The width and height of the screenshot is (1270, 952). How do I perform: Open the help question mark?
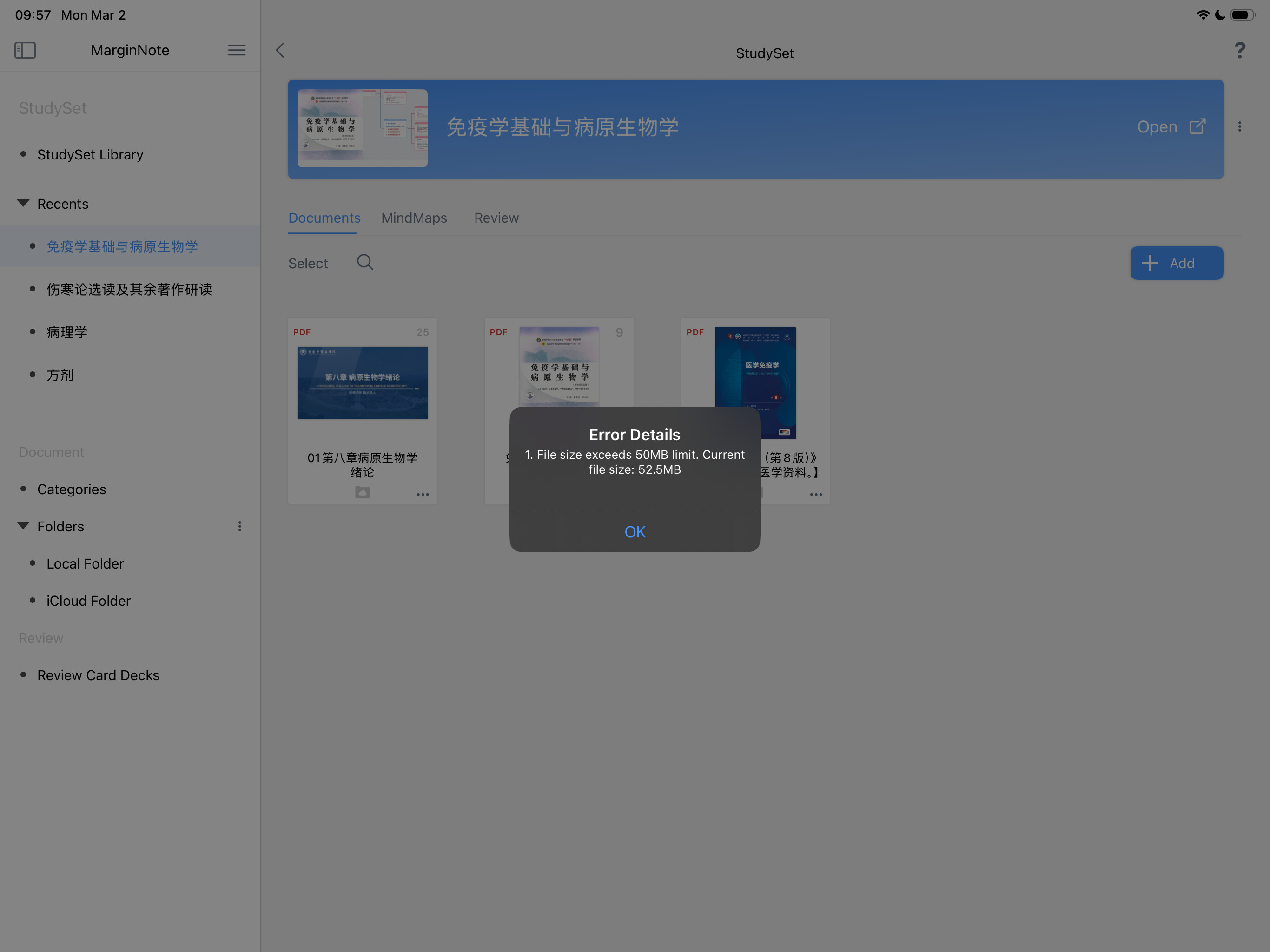pyautogui.click(x=1240, y=51)
